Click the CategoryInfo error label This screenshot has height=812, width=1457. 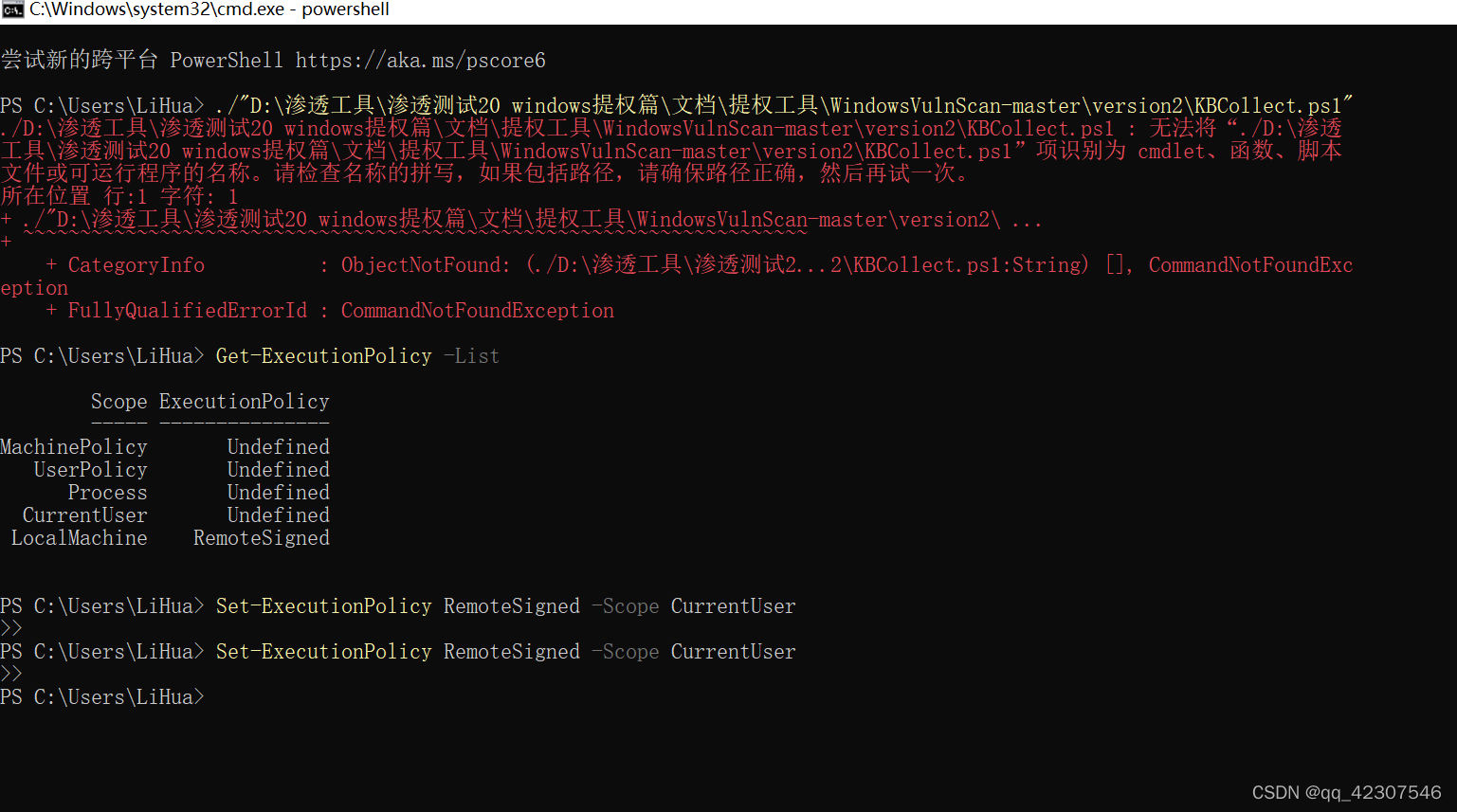pos(136,265)
